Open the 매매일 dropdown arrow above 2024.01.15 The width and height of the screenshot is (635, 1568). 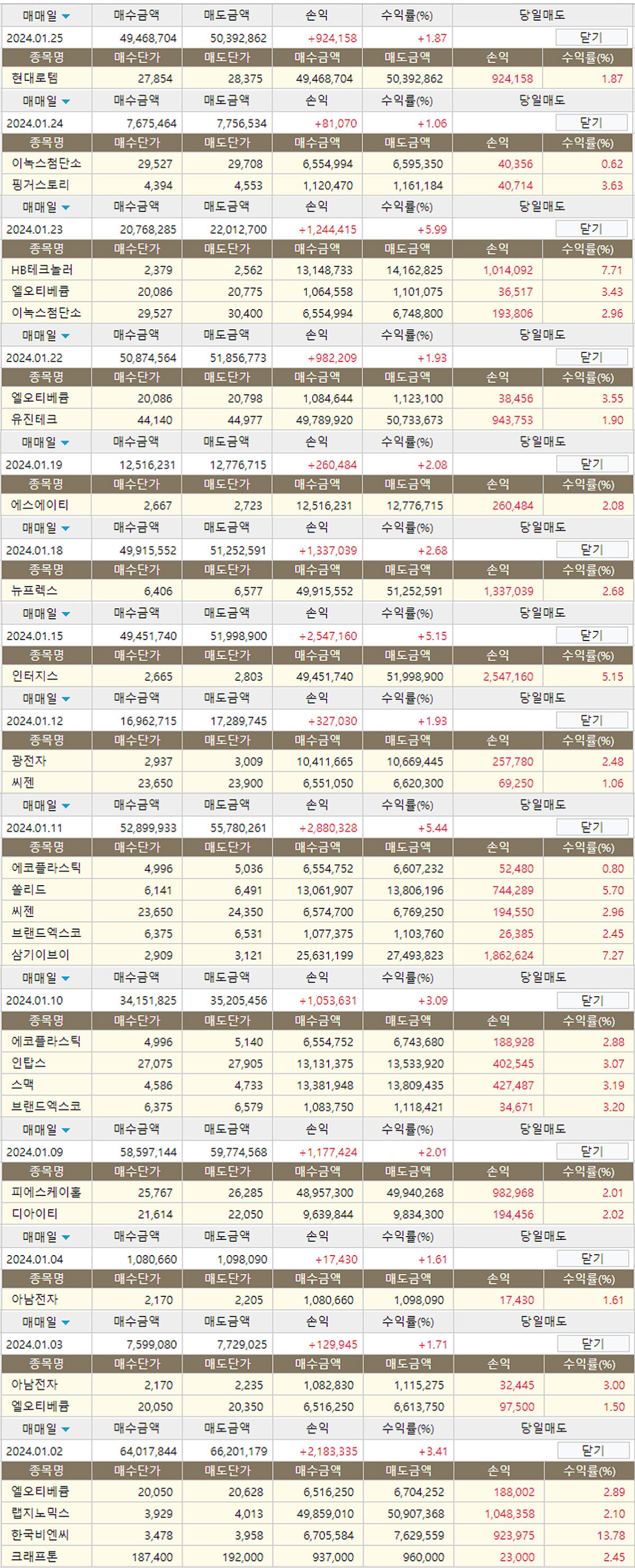point(66,614)
